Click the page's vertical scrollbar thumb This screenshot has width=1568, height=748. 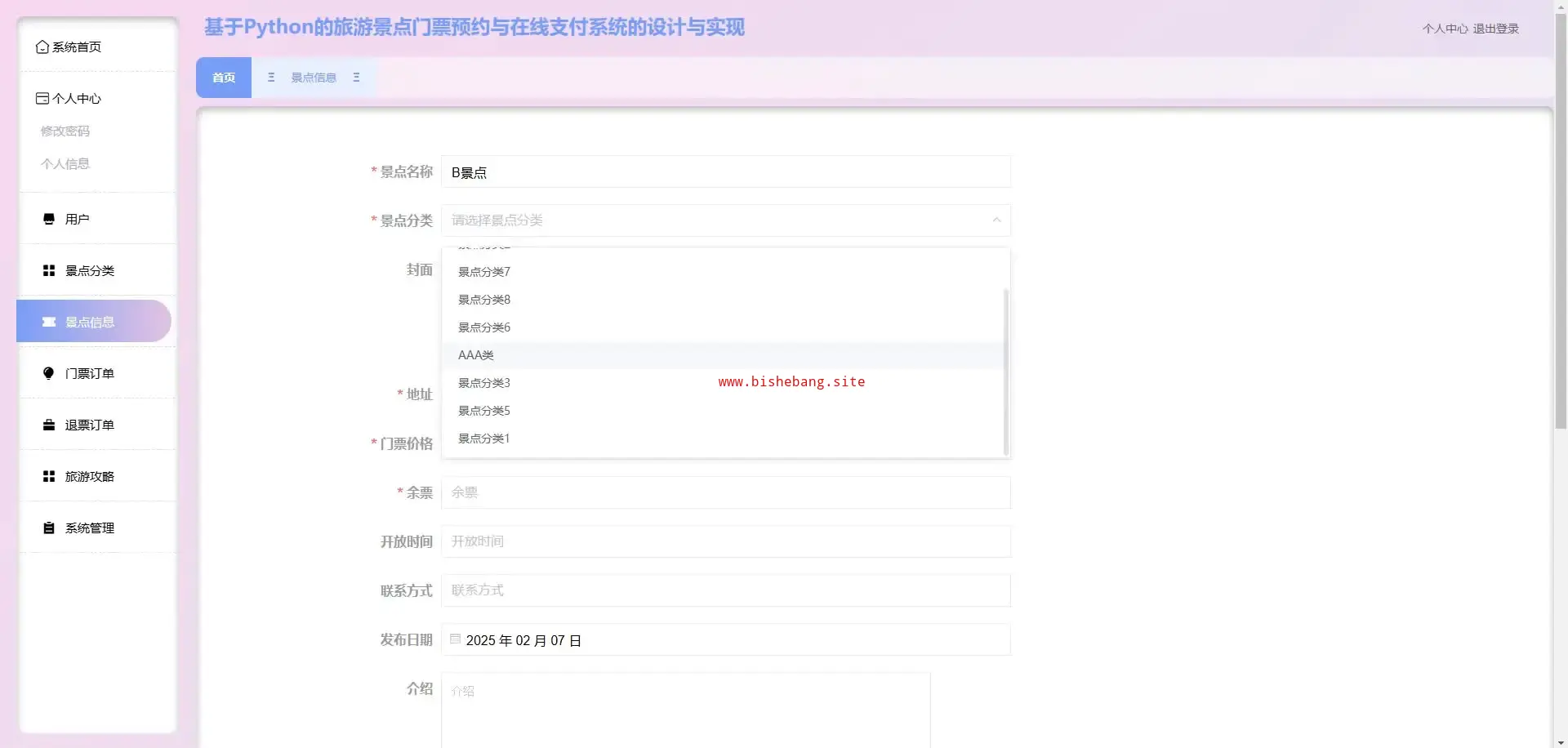(x=1561, y=220)
